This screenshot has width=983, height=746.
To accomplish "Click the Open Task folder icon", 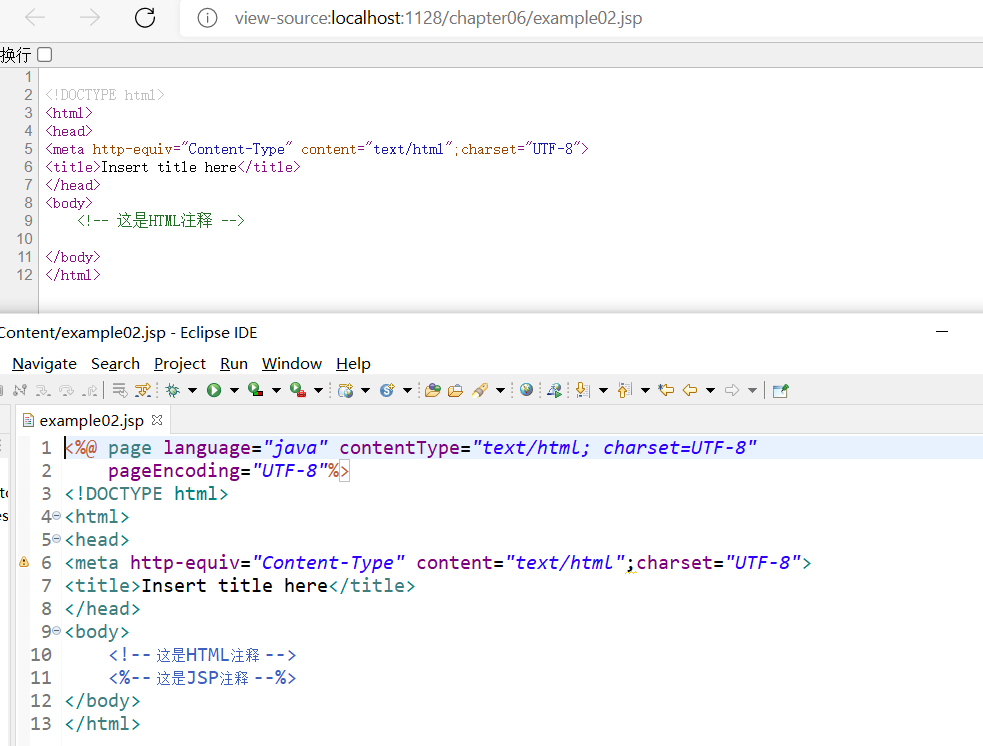I will tap(456, 391).
